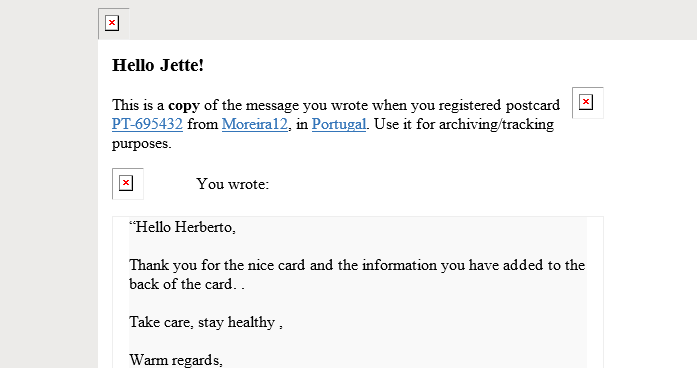The width and height of the screenshot is (697, 368).
Task: Click the gray header band above the message
Action: pyautogui.click(x=413, y=20)
